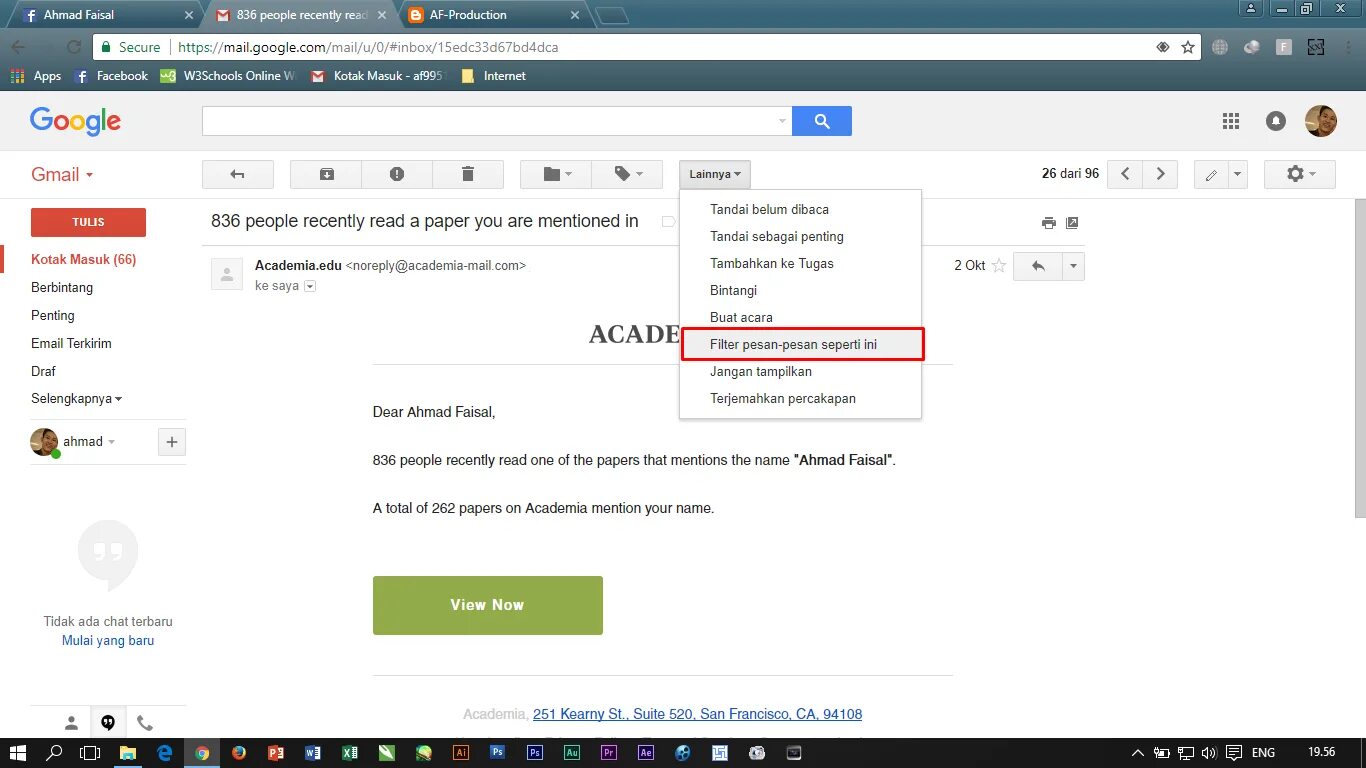Open Adobe Premiere from the taskbar

[x=609, y=752]
